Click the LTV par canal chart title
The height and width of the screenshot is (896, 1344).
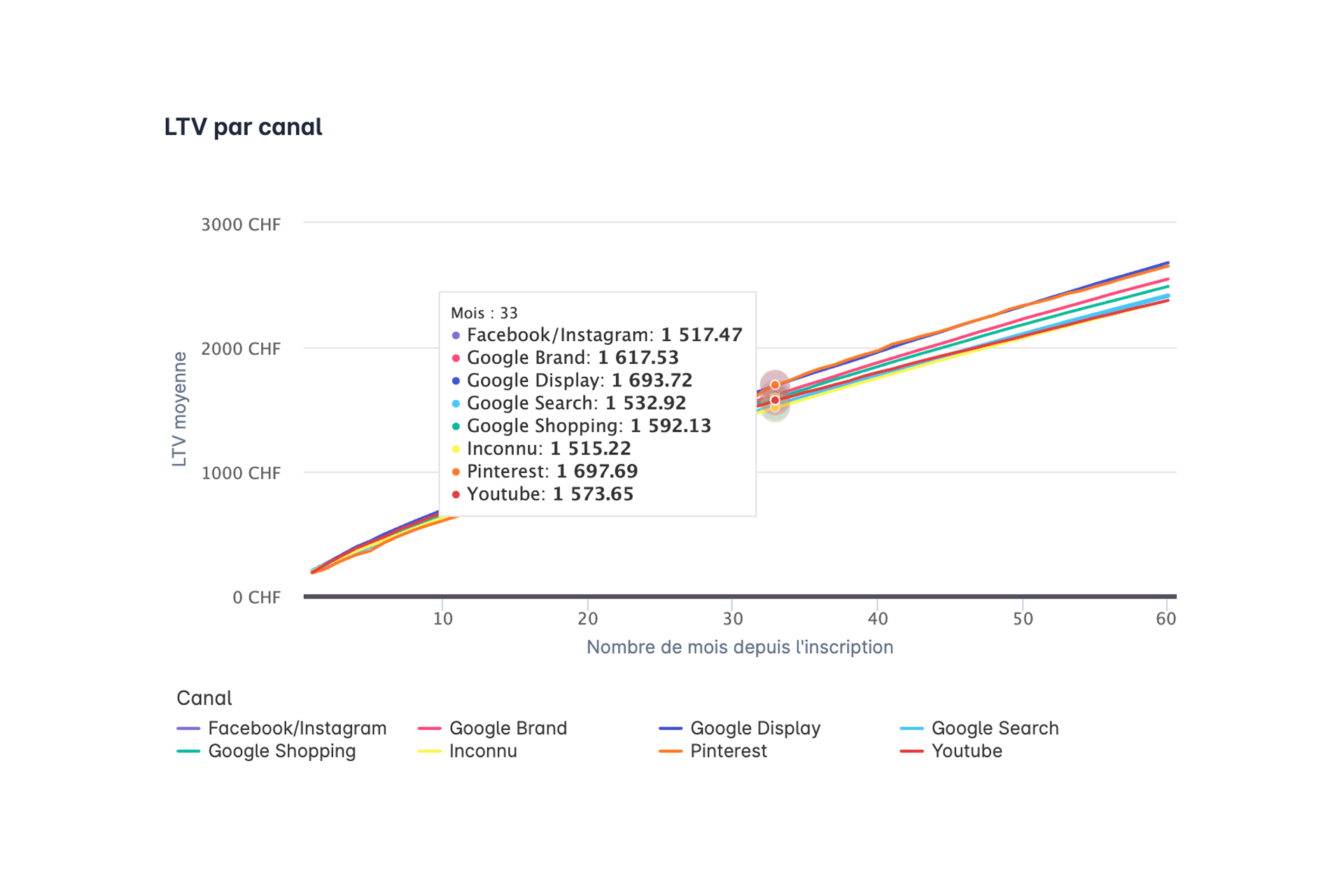pyautogui.click(x=243, y=127)
